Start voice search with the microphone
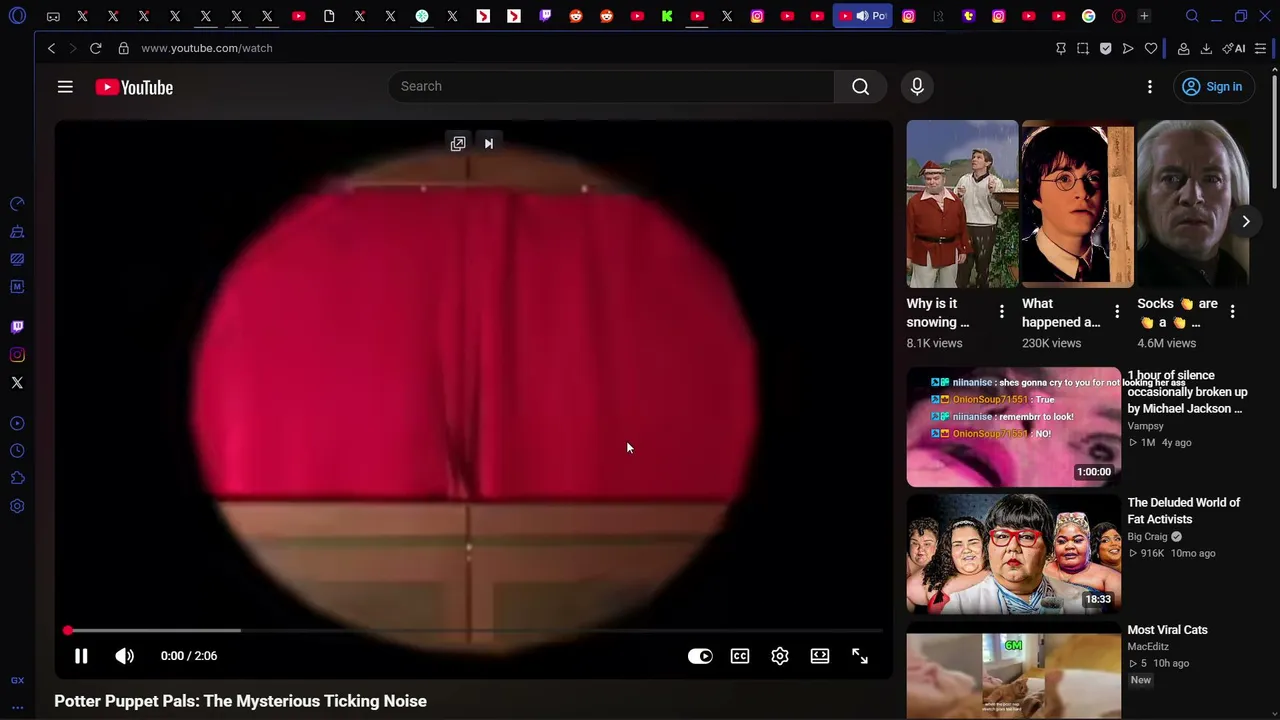Image resolution: width=1280 pixels, height=720 pixels. pyautogui.click(x=917, y=87)
